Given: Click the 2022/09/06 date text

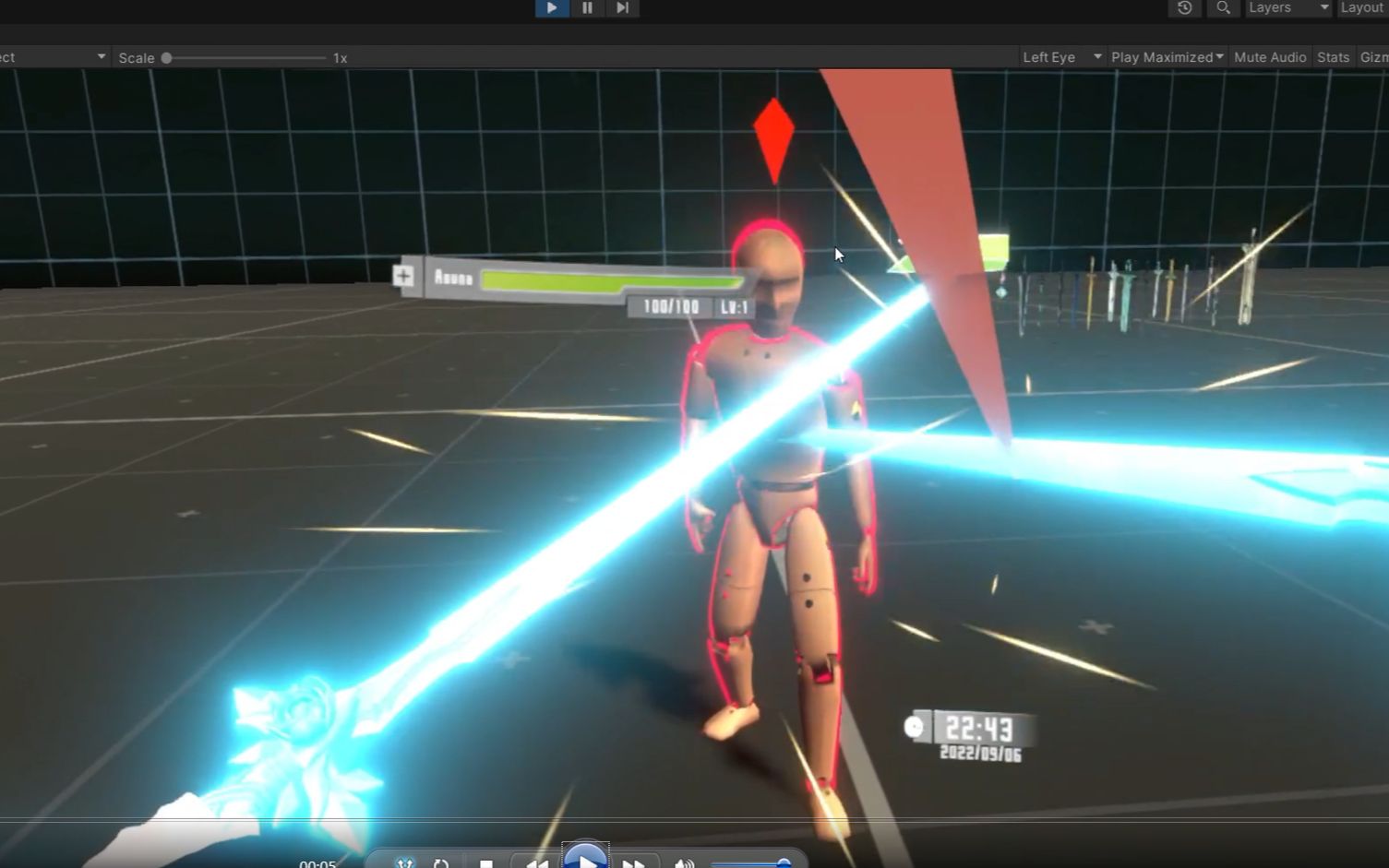Looking at the screenshot, I should tap(980, 754).
